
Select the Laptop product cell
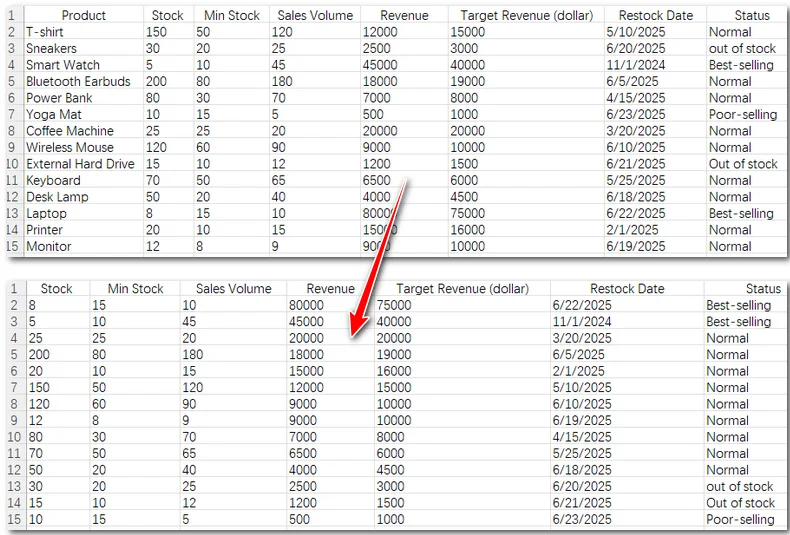[x=84, y=214]
